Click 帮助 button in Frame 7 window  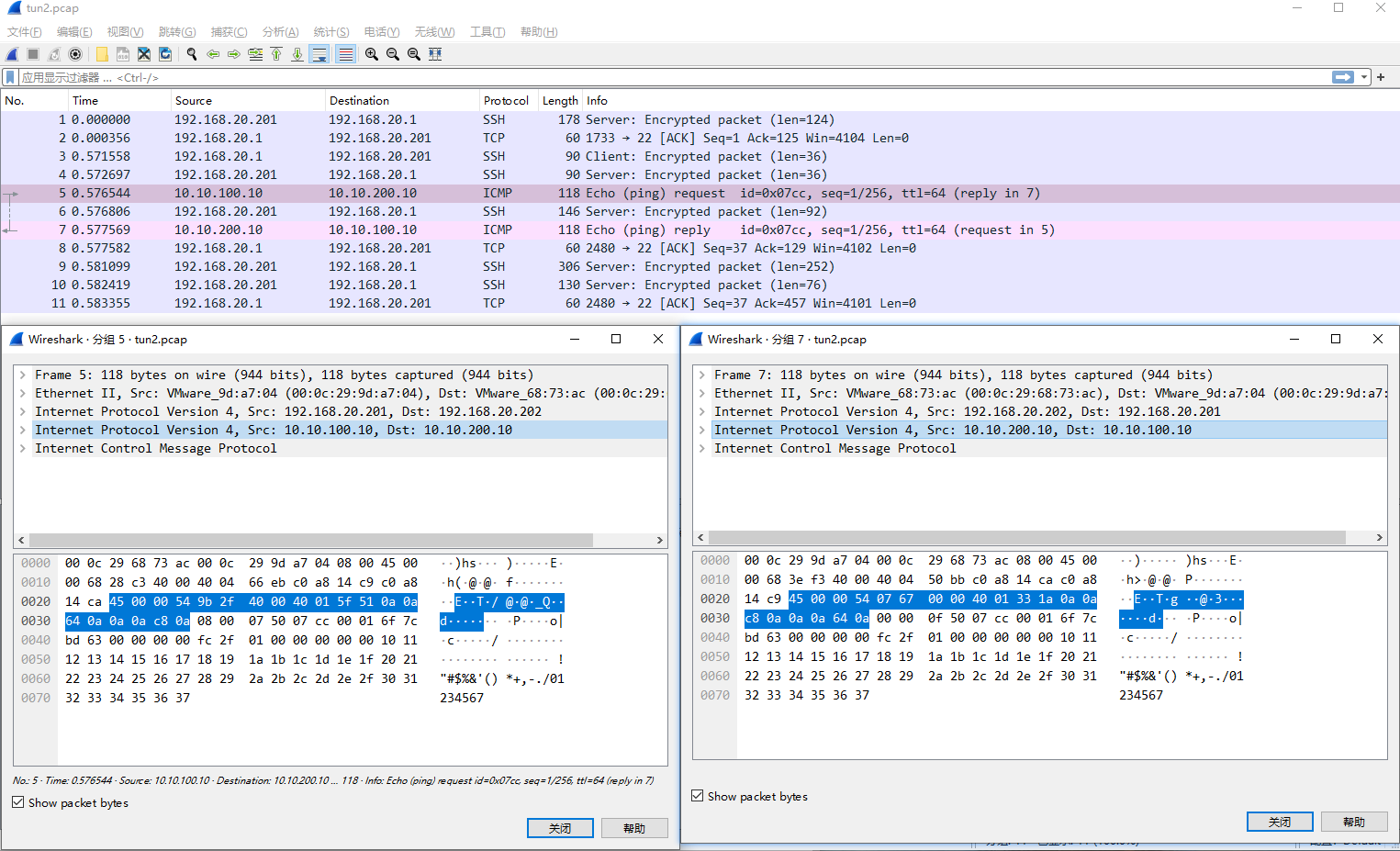tap(1353, 822)
